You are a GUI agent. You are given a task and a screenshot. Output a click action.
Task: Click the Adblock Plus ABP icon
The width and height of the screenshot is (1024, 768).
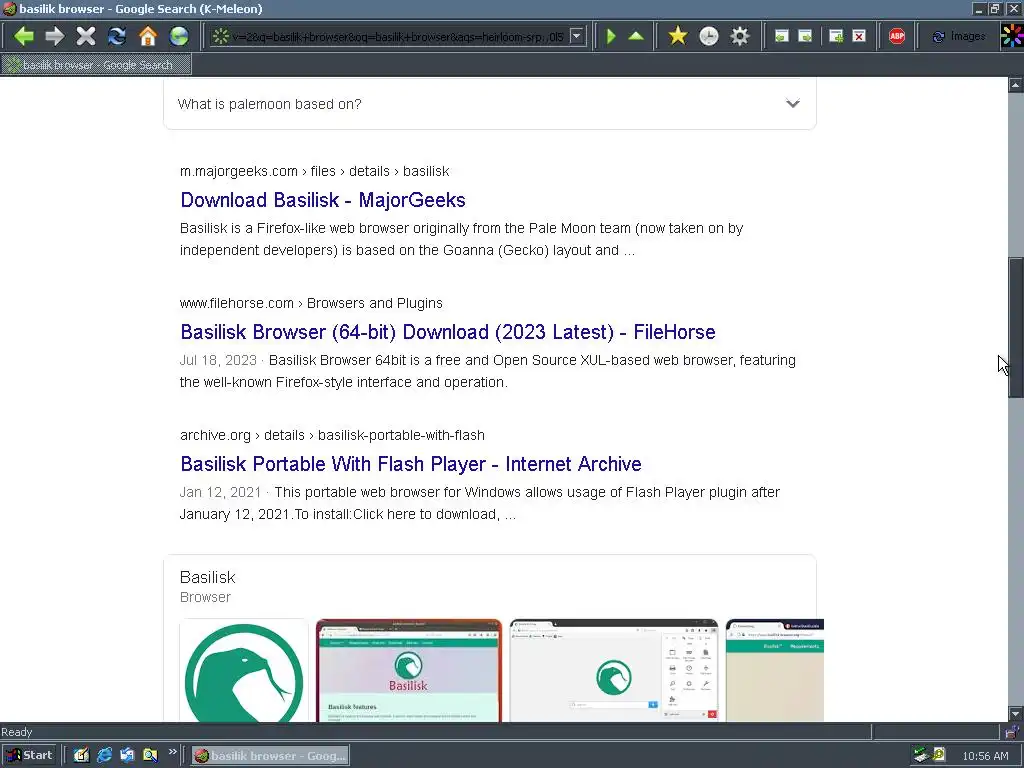897,36
